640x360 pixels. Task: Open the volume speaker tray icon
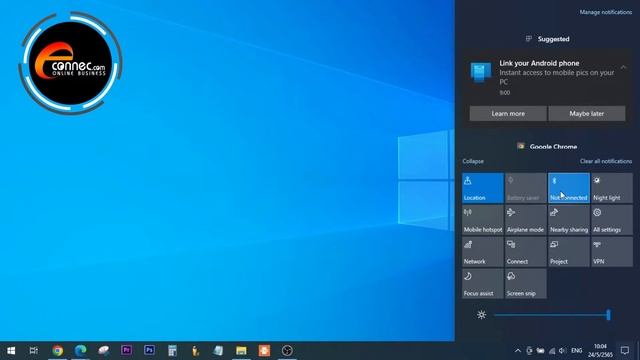click(562, 351)
